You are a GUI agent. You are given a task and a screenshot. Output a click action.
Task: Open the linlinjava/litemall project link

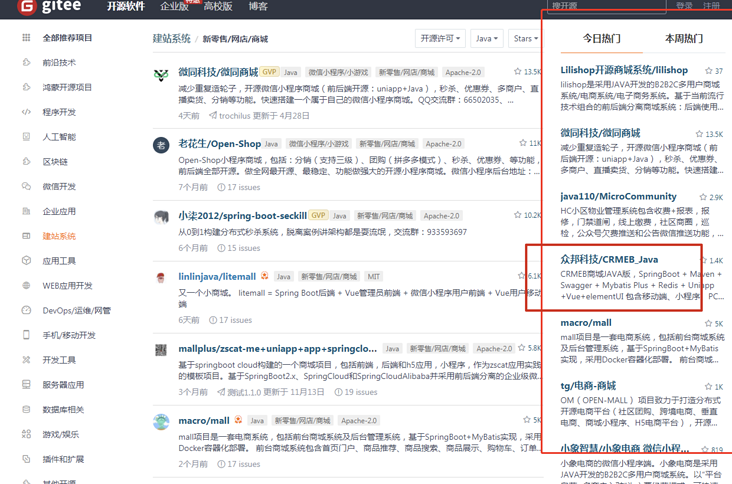[217, 276]
